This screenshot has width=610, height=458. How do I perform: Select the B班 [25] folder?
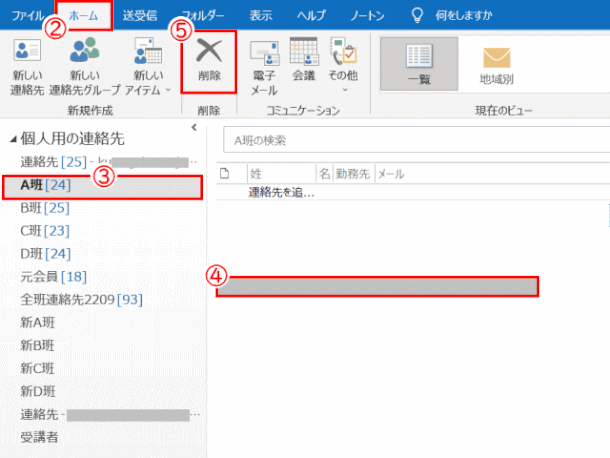pyautogui.click(x=103, y=208)
